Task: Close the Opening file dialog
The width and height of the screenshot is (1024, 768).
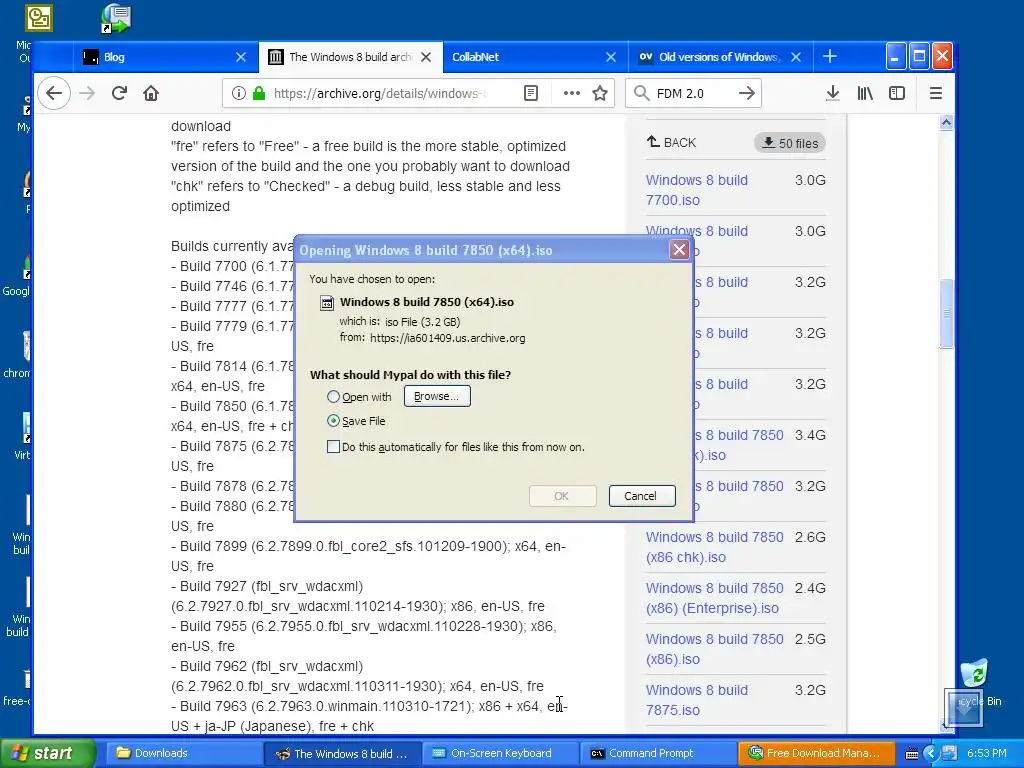Action: [x=680, y=249]
